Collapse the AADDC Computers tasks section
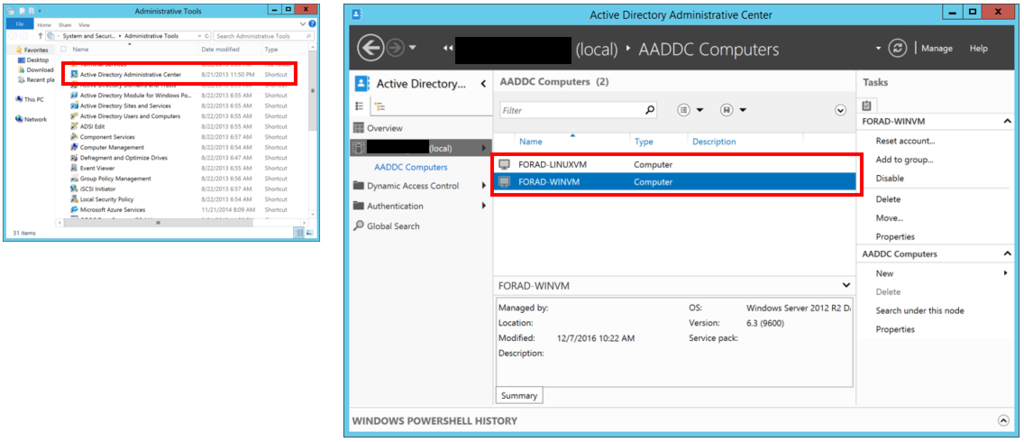The image size is (1024, 442). [x=1006, y=254]
